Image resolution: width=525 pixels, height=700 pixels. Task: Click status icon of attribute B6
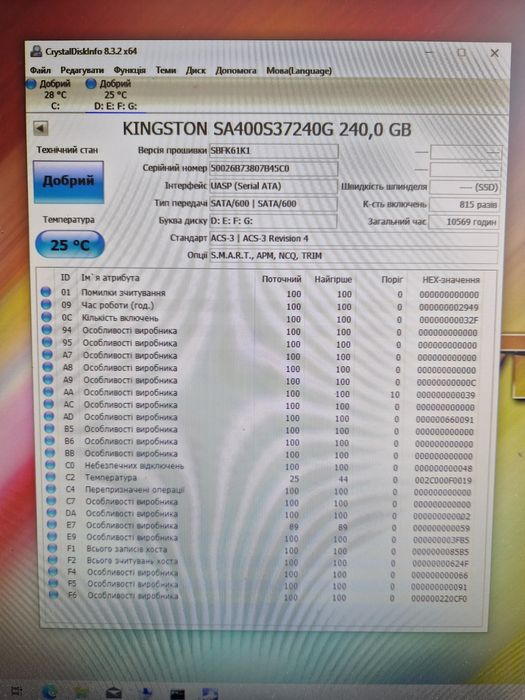[50, 441]
